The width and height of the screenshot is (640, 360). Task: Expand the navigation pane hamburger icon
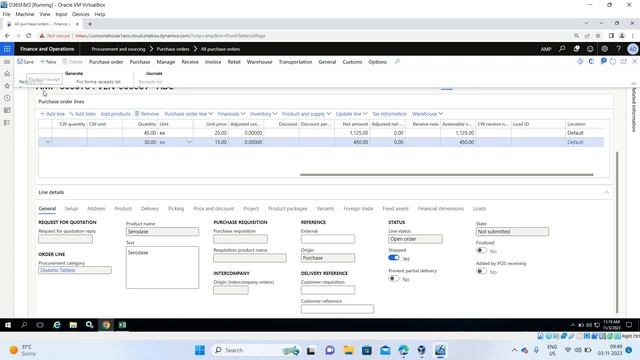7,62
